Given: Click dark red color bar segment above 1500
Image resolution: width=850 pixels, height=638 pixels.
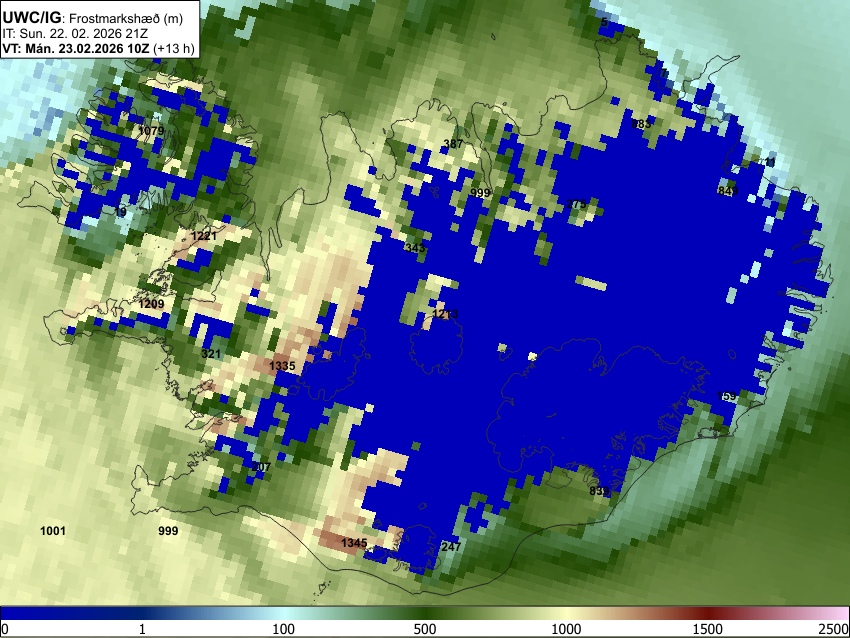Looking at the screenshot, I should (x=708, y=613).
